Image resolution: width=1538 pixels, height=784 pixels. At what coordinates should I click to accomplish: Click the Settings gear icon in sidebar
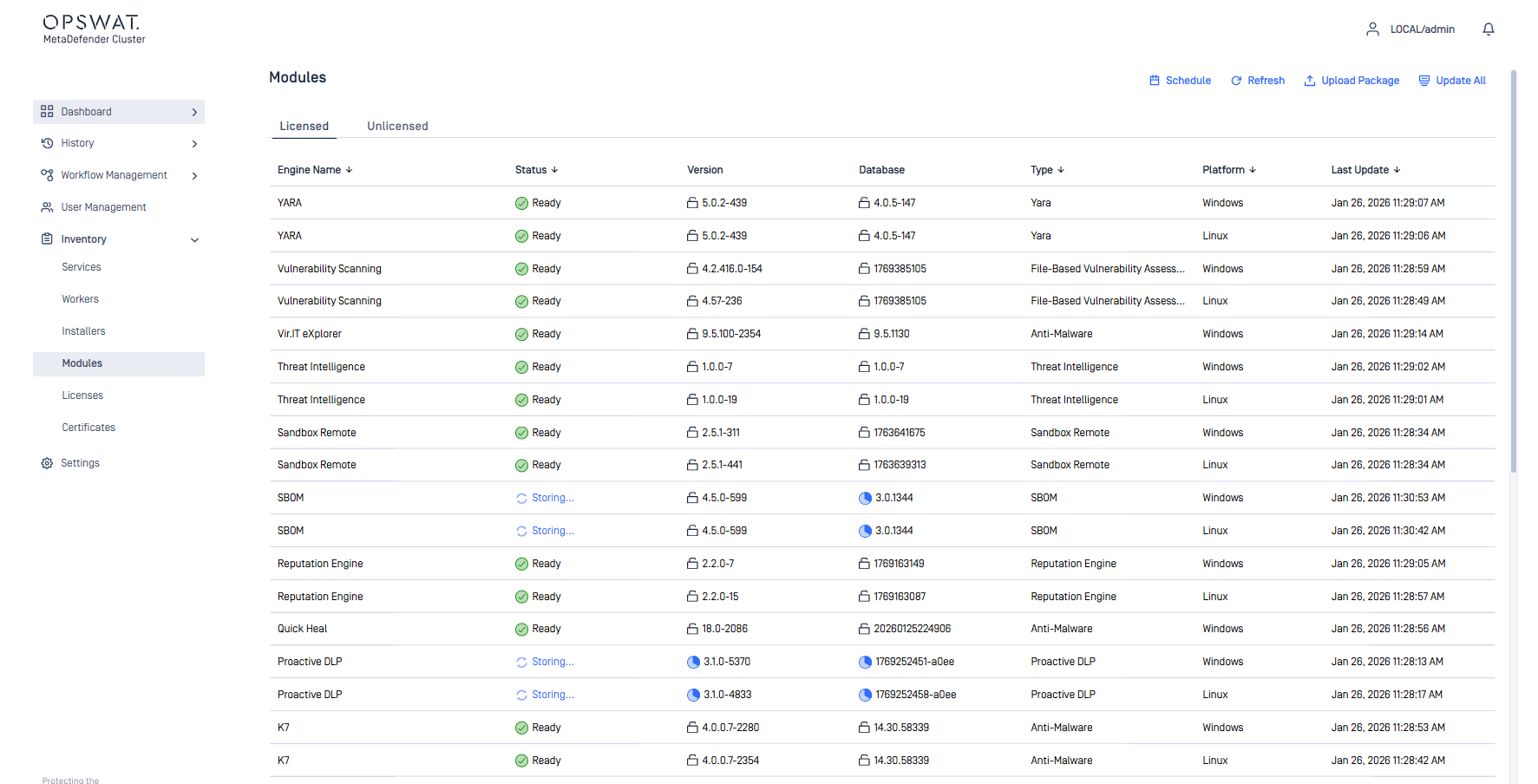pyautogui.click(x=47, y=463)
